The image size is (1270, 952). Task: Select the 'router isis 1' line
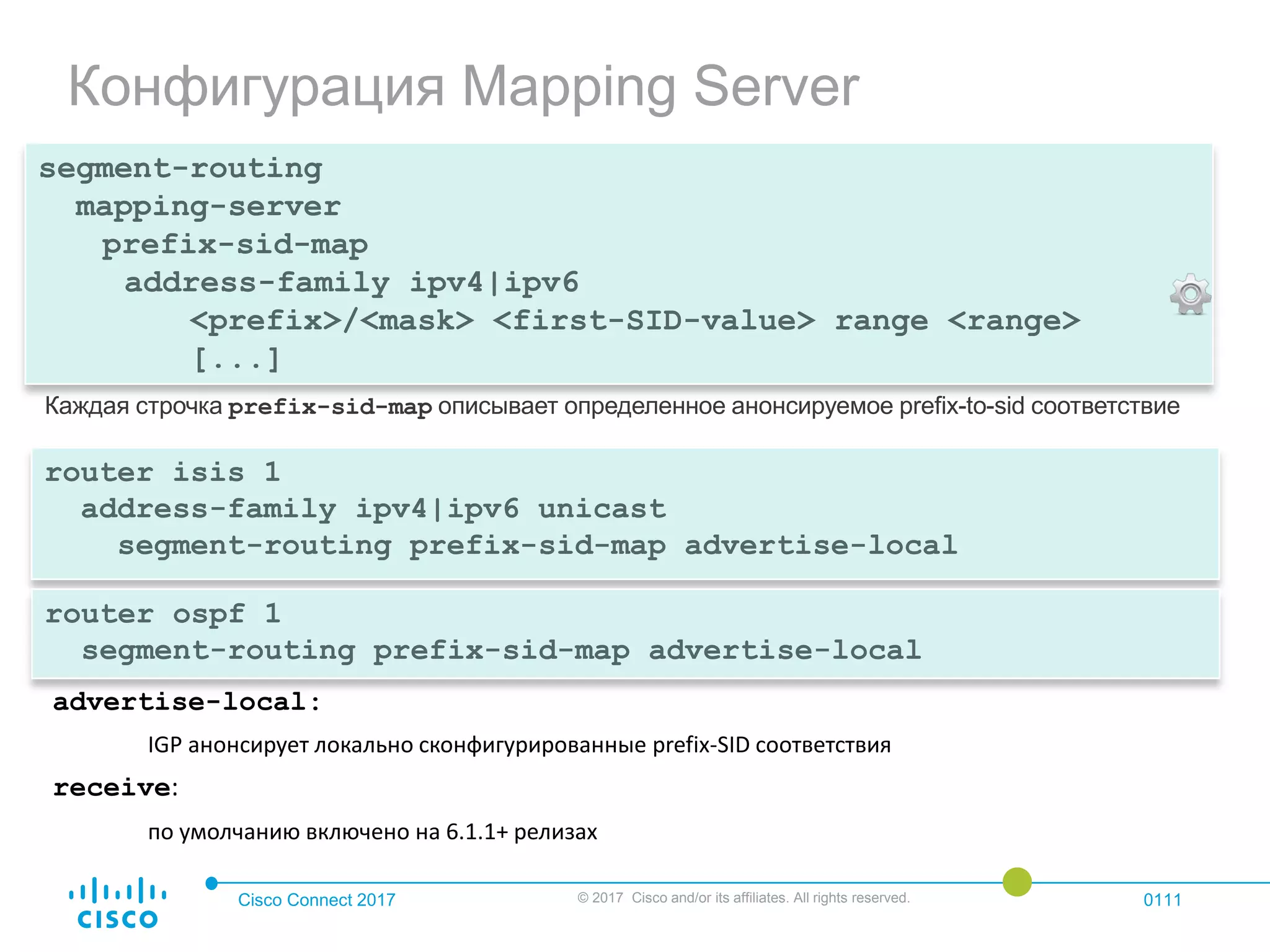coord(162,473)
